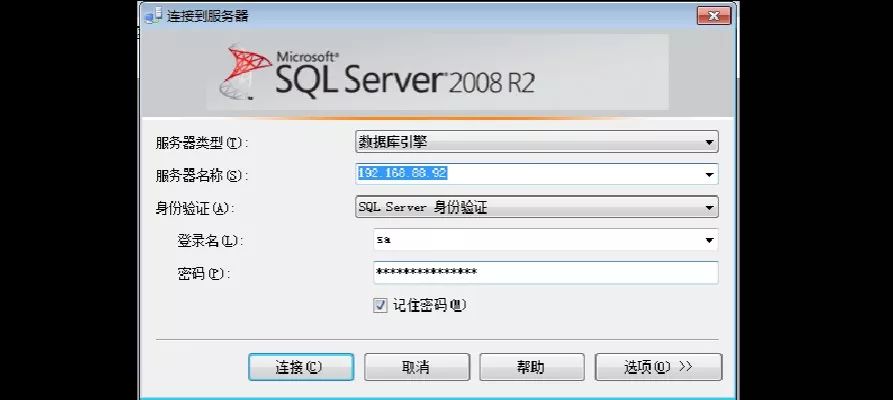Click the 连接到服务器 window title text

tap(208, 16)
